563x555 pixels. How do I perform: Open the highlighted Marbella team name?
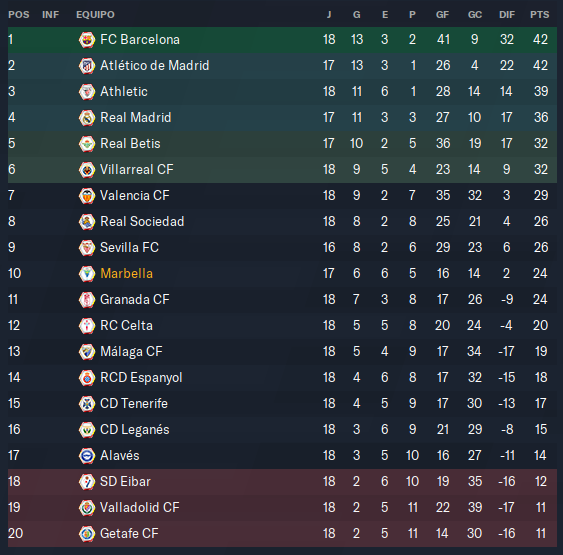[126, 274]
